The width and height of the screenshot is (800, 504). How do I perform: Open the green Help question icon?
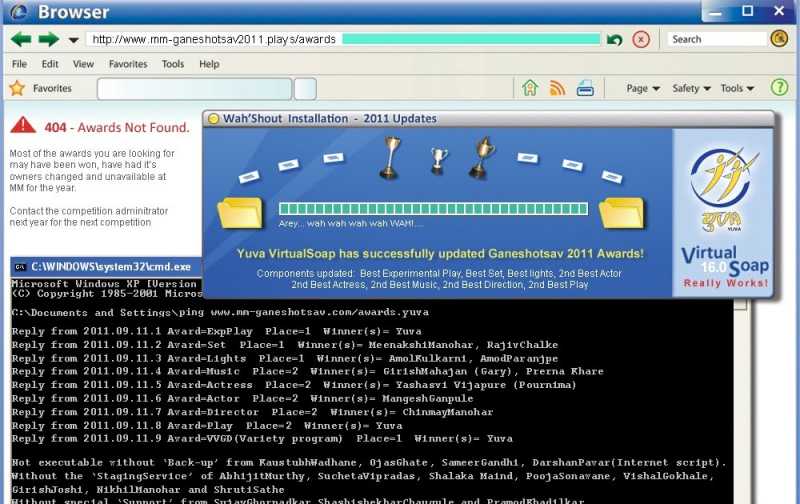779,88
